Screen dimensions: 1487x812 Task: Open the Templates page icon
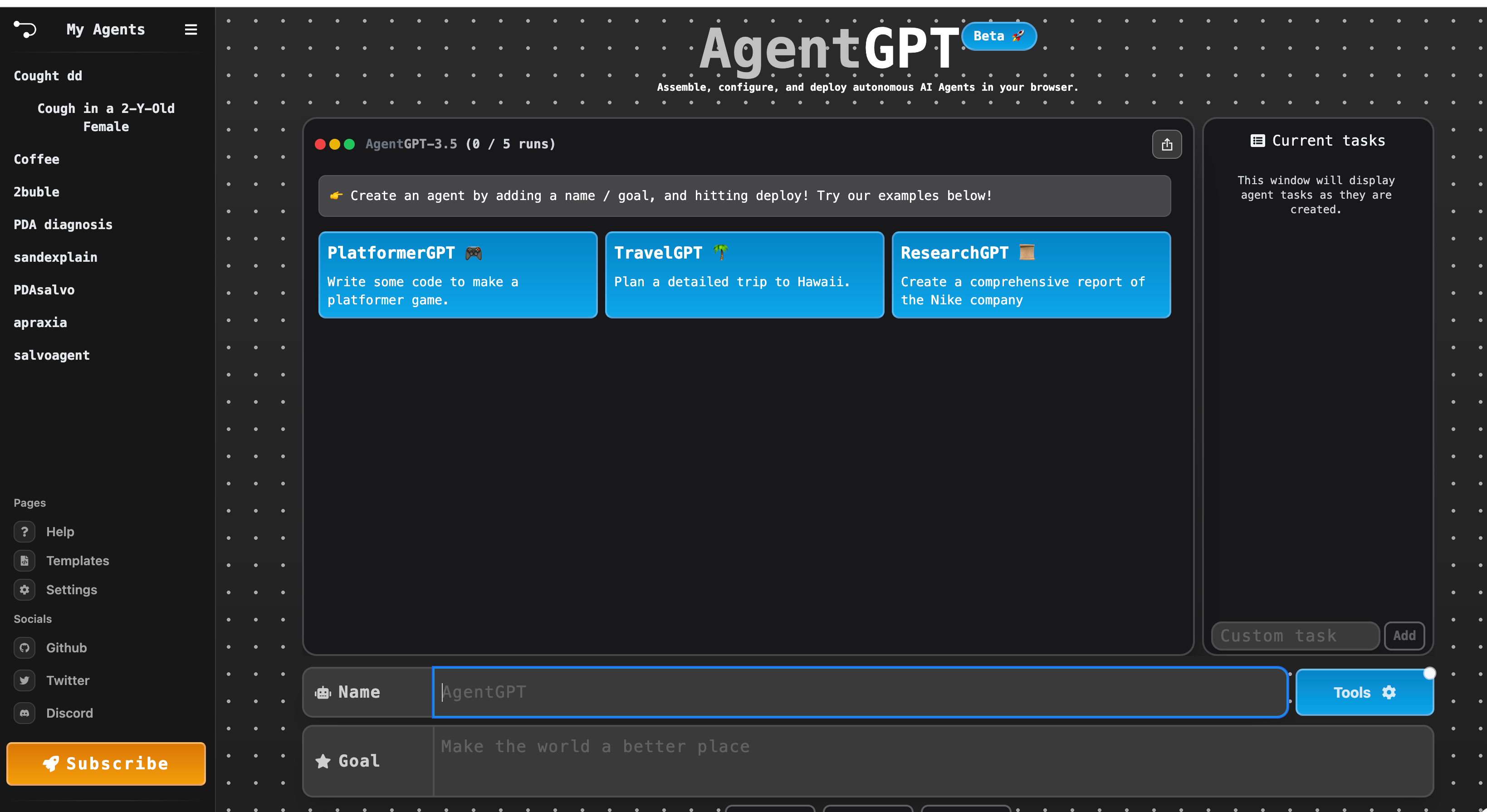tap(24, 560)
